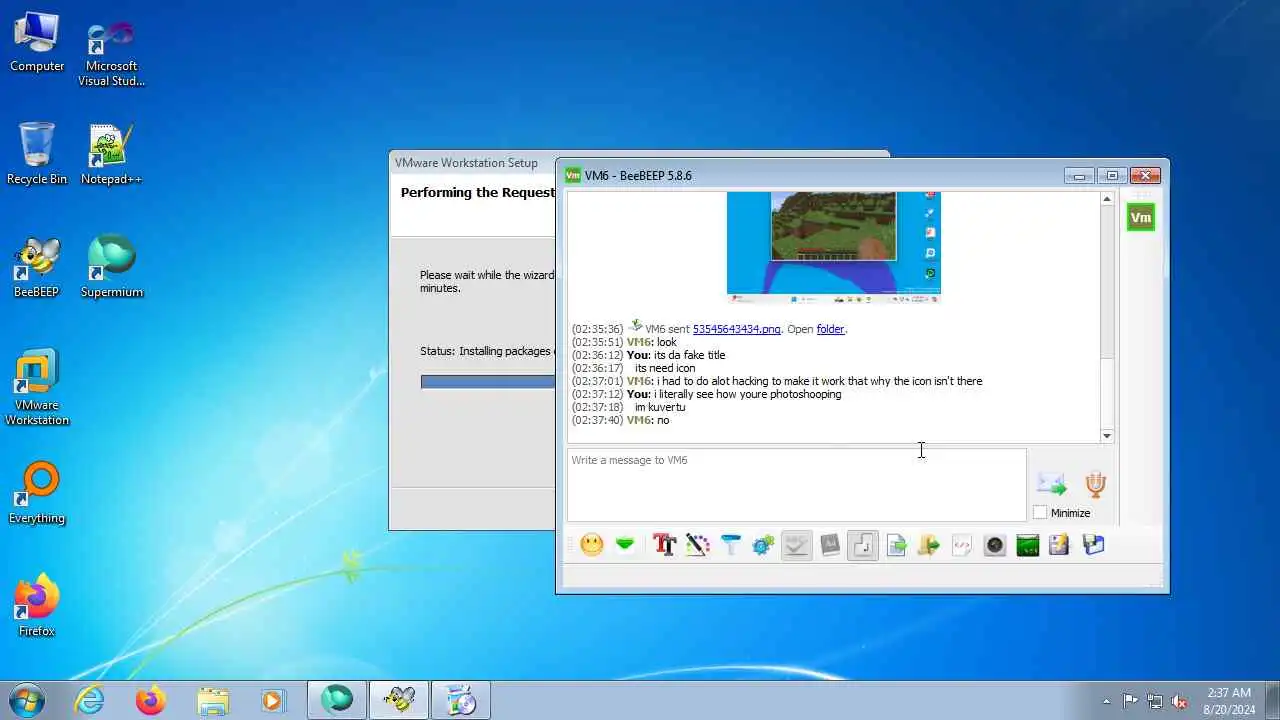Click the green Vm user avatar
This screenshot has height=720, width=1280.
pos(1141,217)
